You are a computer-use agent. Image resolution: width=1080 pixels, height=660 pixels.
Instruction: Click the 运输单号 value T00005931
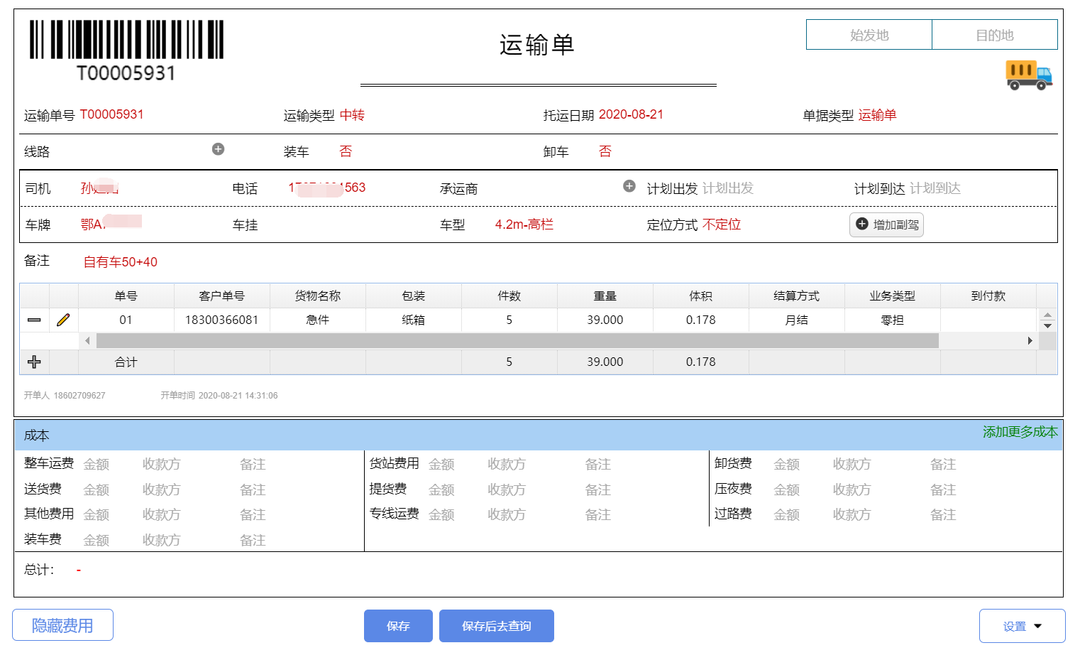click(112, 114)
